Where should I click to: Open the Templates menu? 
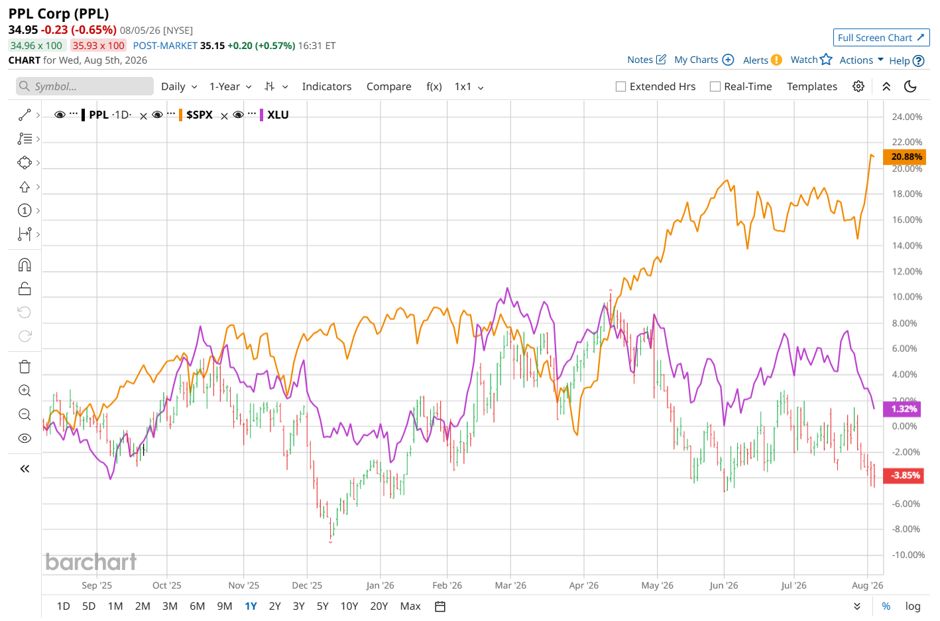click(x=812, y=86)
